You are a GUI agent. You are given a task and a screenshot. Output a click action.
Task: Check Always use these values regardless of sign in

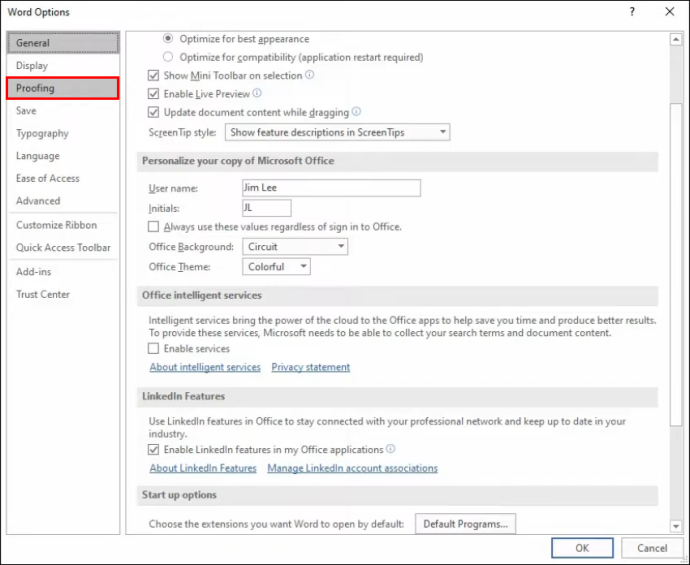pyautogui.click(x=153, y=227)
